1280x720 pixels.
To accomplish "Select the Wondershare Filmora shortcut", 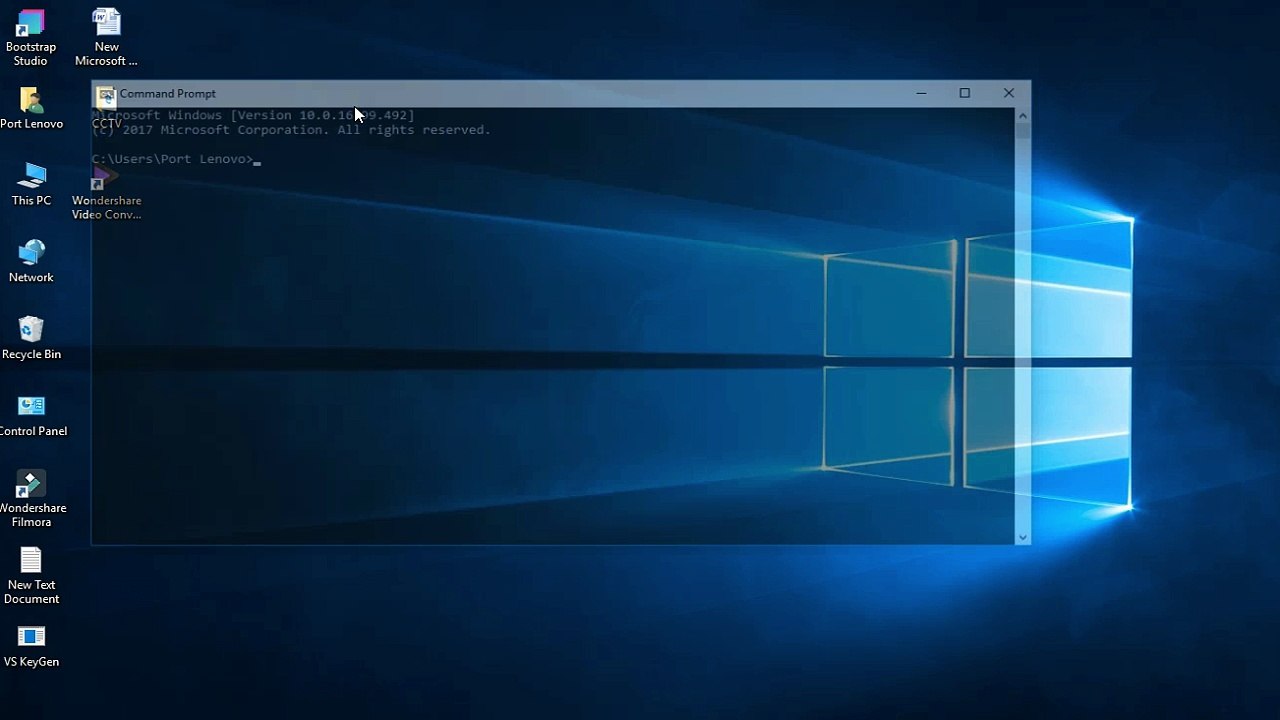I will click(x=31, y=499).
